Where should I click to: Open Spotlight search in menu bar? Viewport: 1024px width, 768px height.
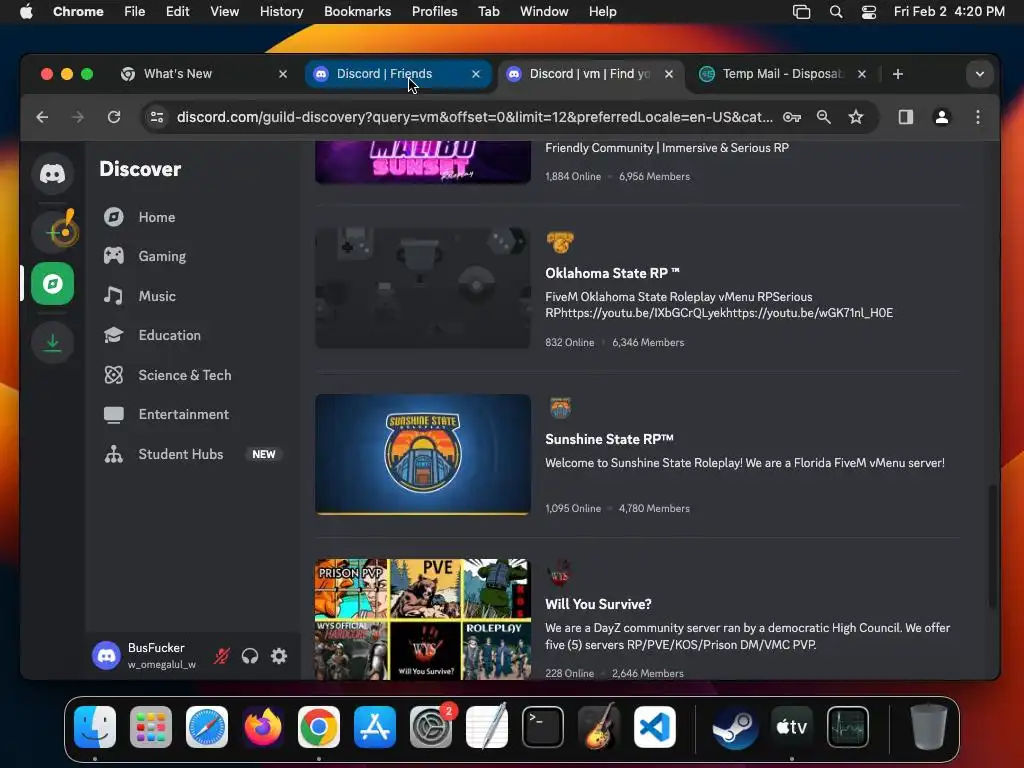click(835, 11)
